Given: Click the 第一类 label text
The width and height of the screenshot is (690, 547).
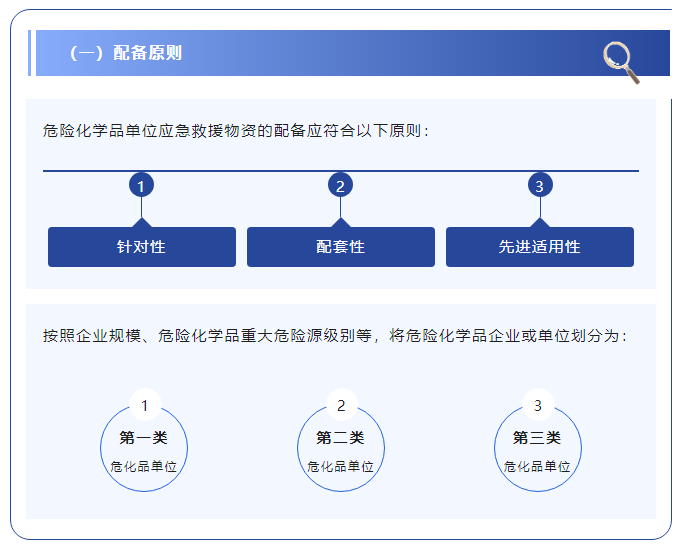Looking at the screenshot, I should (144, 438).
